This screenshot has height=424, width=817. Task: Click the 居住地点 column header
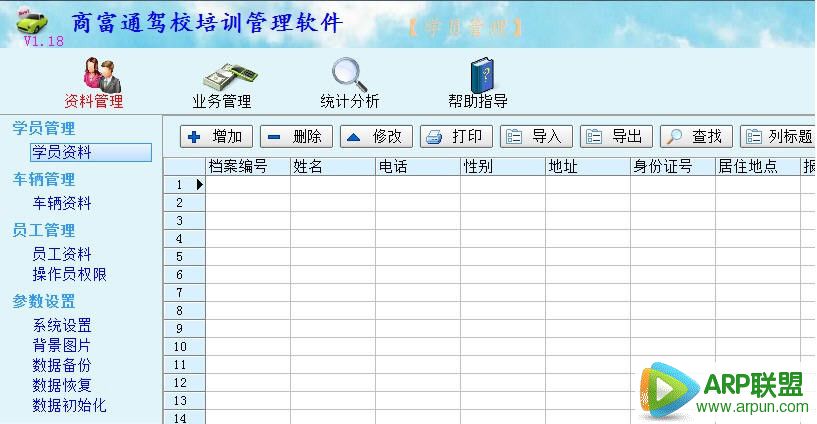tap(758, 167)
